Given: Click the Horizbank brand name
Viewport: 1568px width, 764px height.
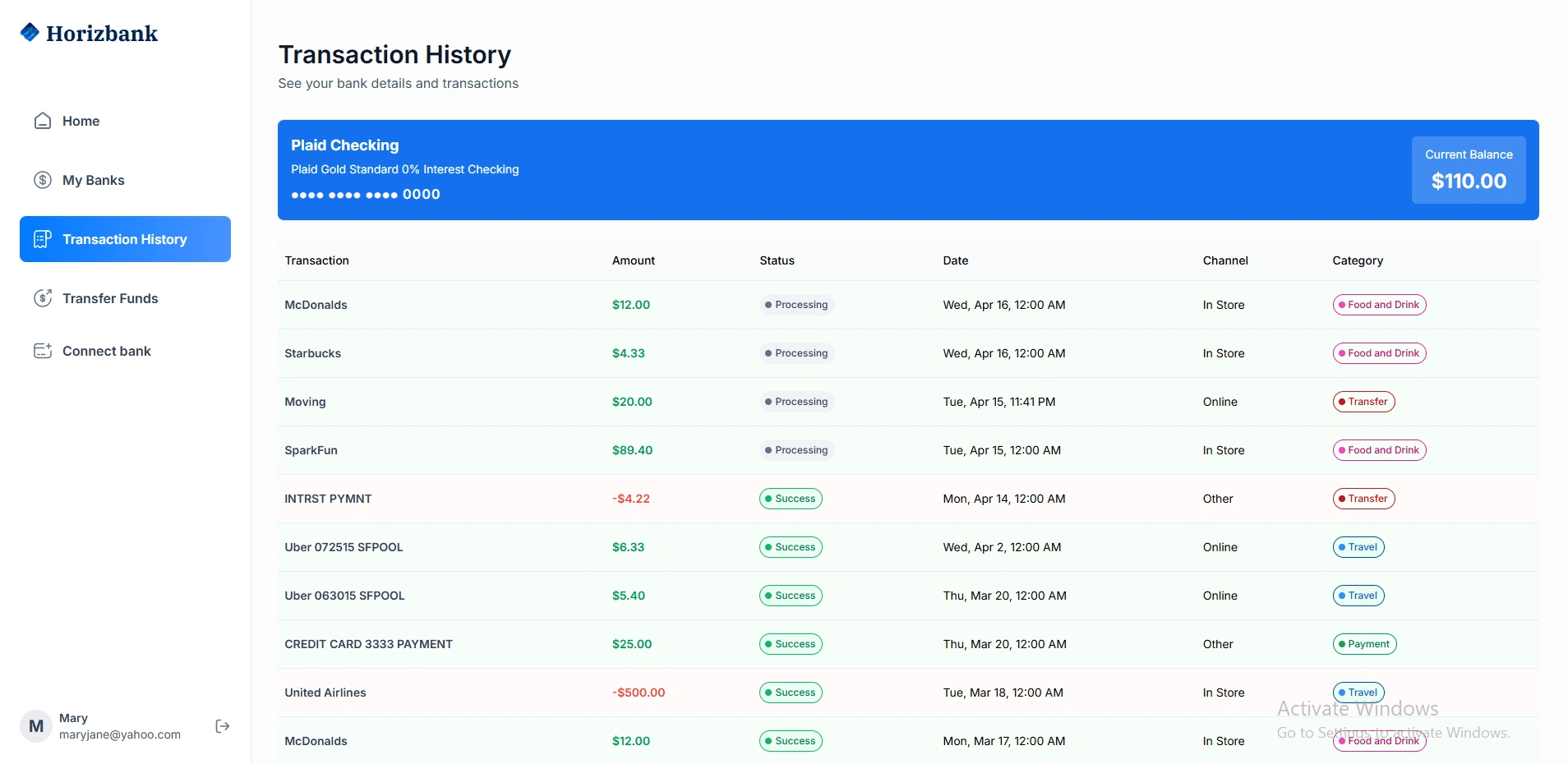Looking at the screenshot, I should pyautogui.click(x=102, y=34).
